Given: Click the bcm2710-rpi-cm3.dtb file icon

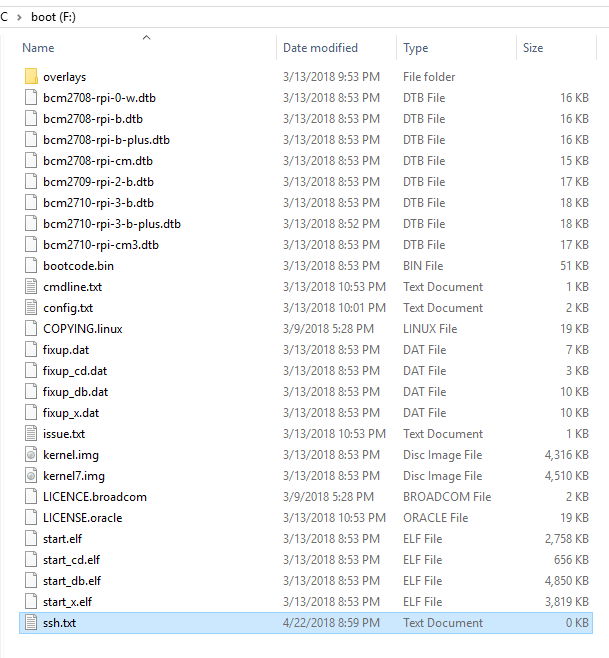Looking at the screenshot, I should pyautogui.click(x=31, y=244).
